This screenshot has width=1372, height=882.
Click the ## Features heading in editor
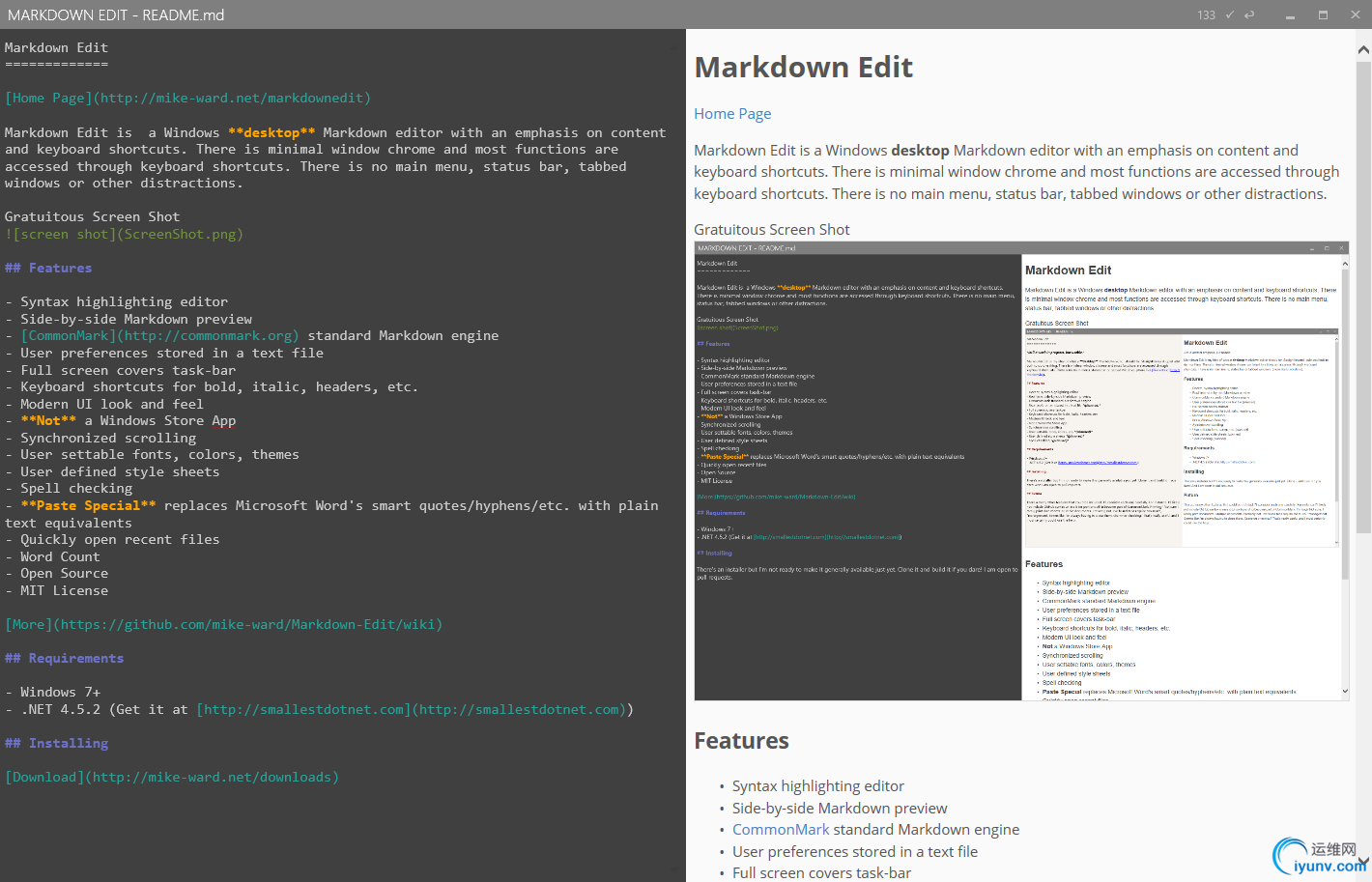[x=48, y=268]
